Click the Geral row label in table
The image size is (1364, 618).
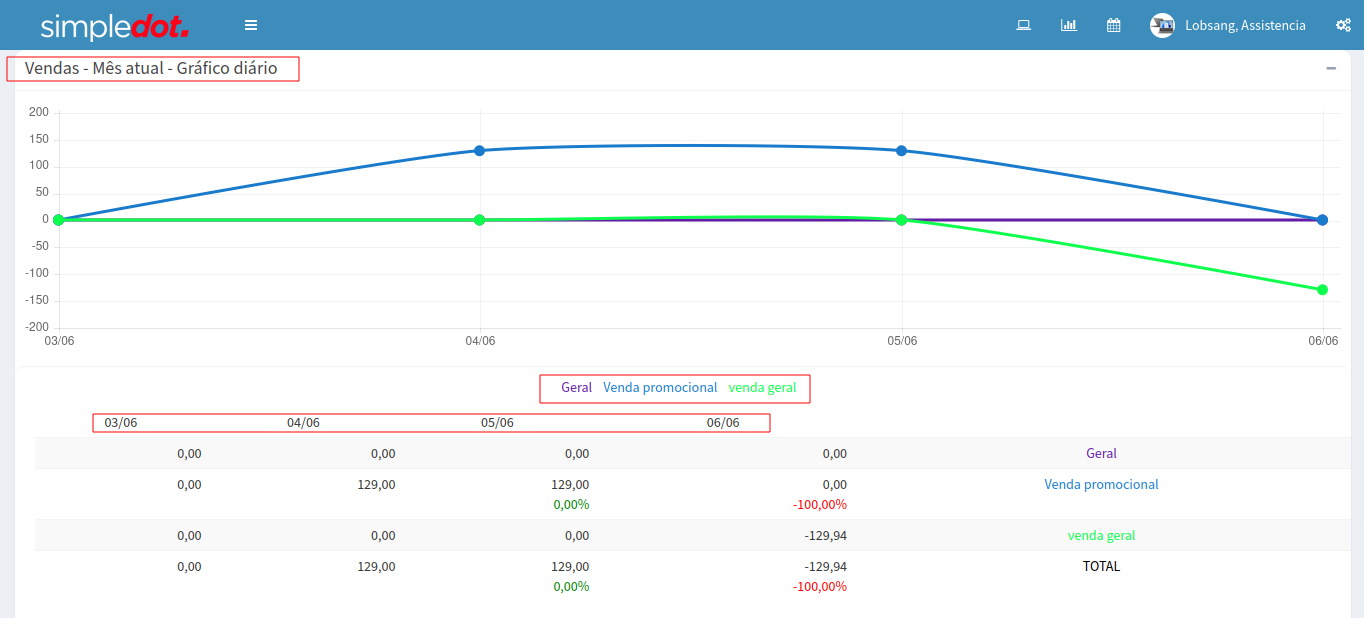[1101, 453]
